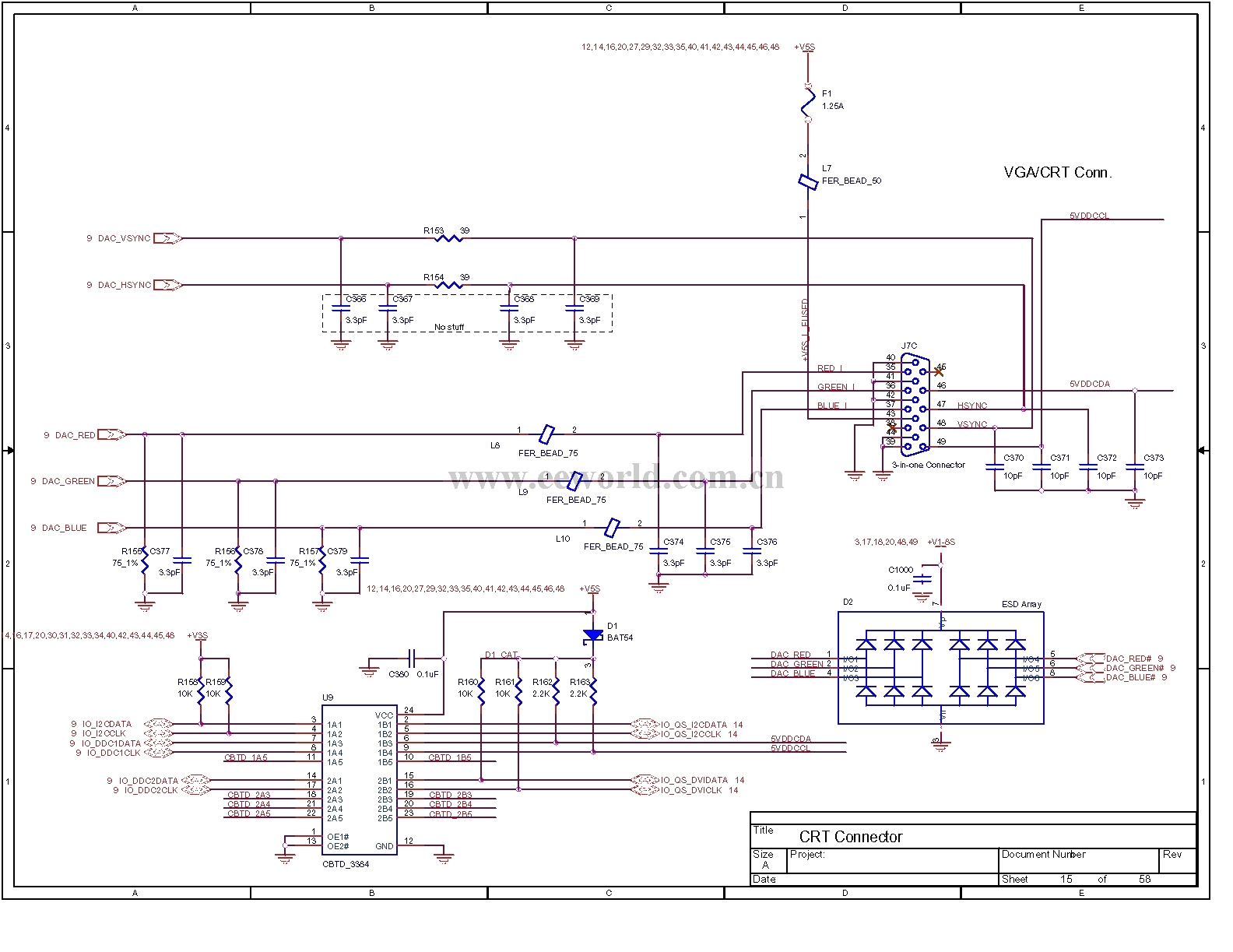Select 10K pull-up resistor R158

click(x=201, y=691)
